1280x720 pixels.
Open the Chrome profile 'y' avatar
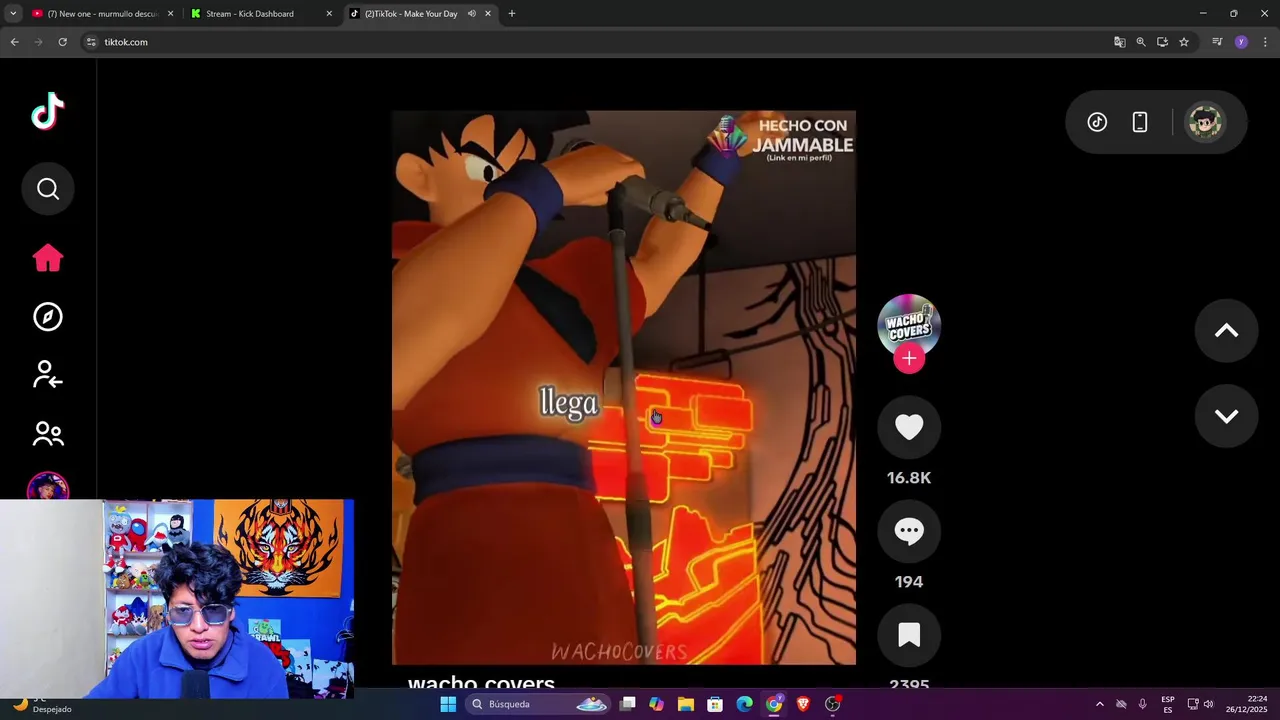(x=1241, y=42)
